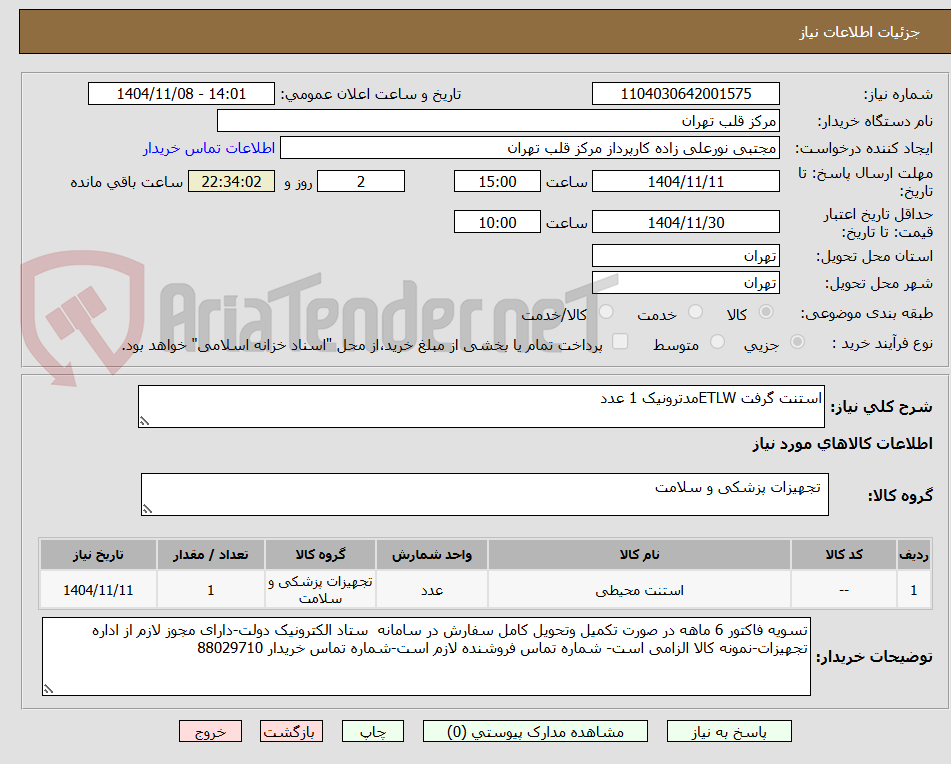Click the ردیف column header

pyautogui.click(x=913, y=555)
